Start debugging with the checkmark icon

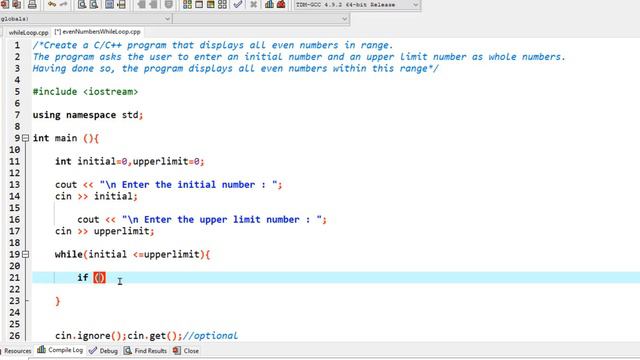pos(238,4)
